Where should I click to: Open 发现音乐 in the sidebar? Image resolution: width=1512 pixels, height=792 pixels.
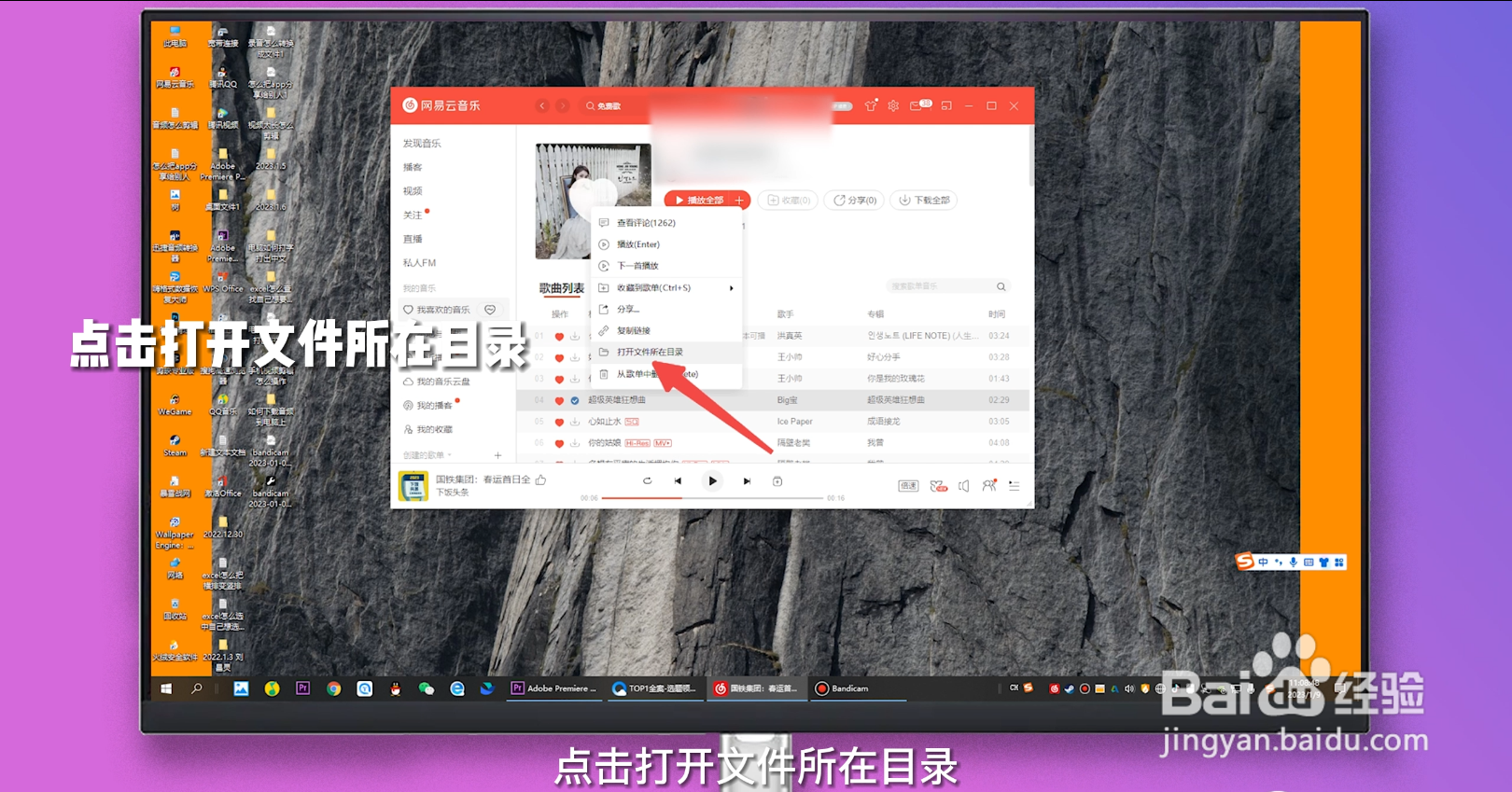tap(422, 144)
